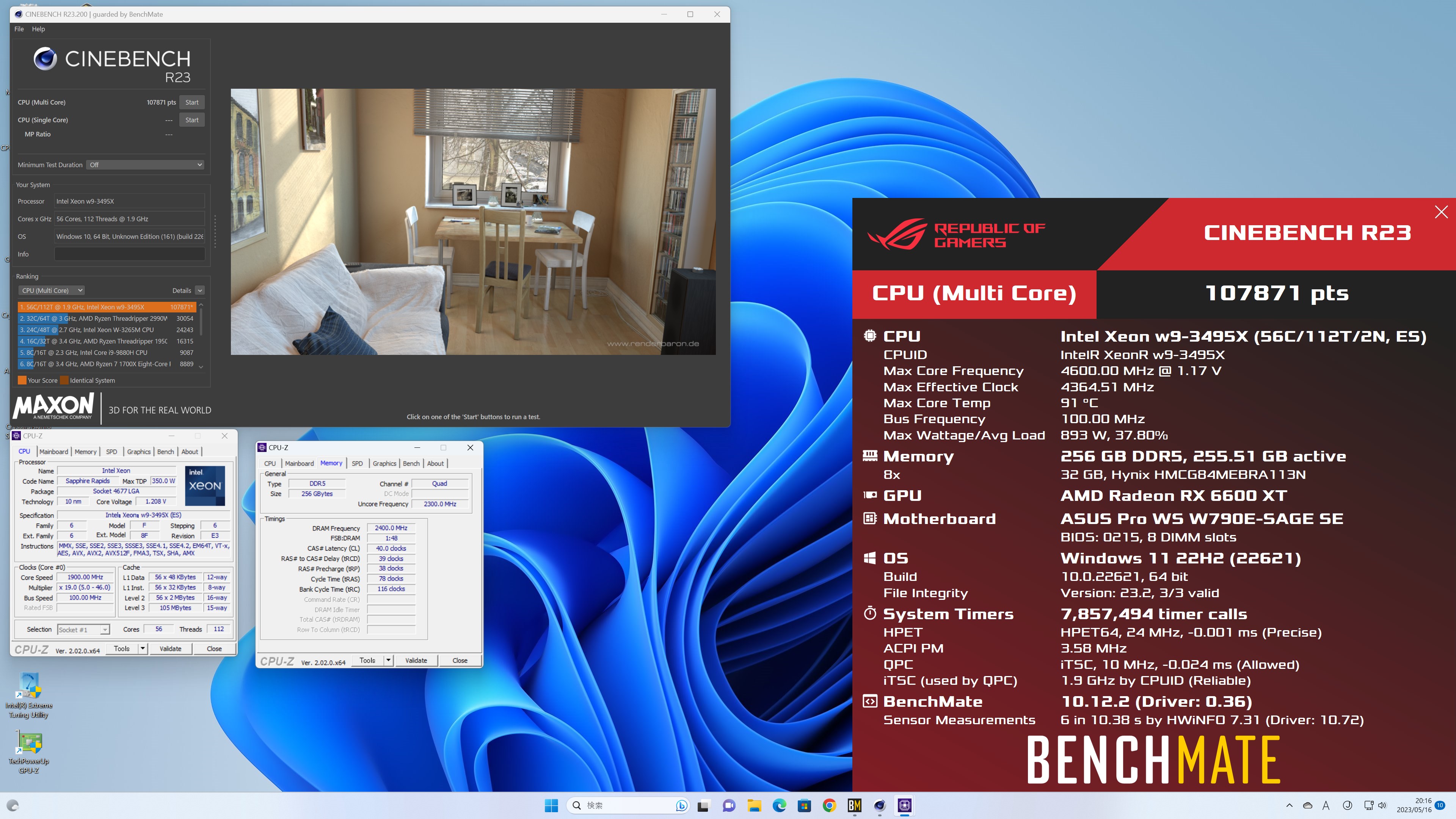
Task: Open Graphics tab in CPU-Z Memory window
Action: pyautogui.click(x=384, y=463)
